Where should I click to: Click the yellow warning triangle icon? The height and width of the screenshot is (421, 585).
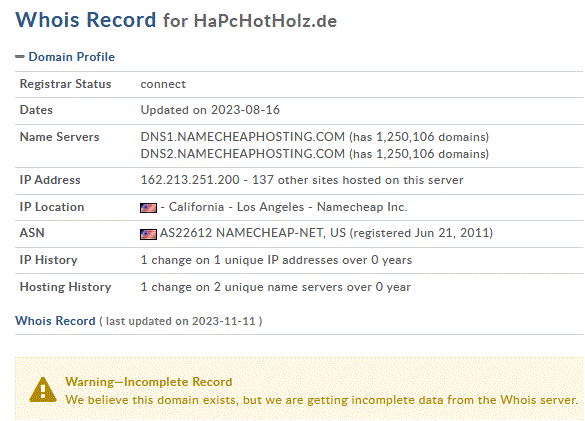coord(43,390)
